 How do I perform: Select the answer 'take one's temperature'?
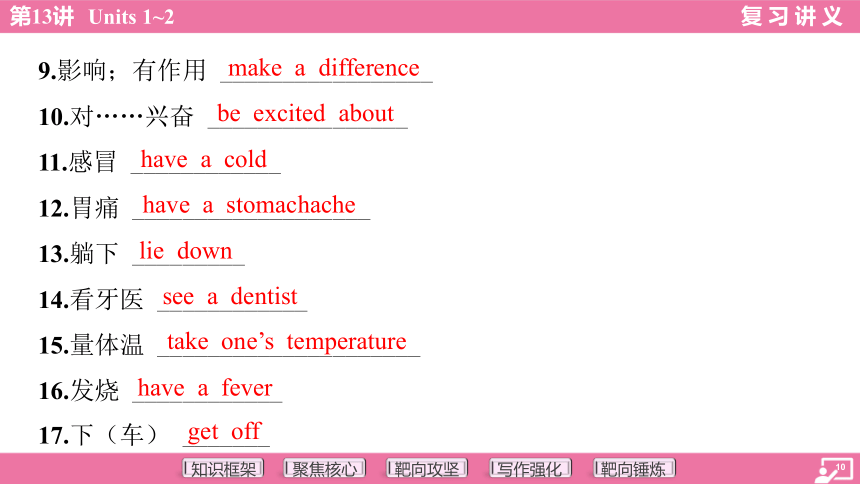(287, 342)
